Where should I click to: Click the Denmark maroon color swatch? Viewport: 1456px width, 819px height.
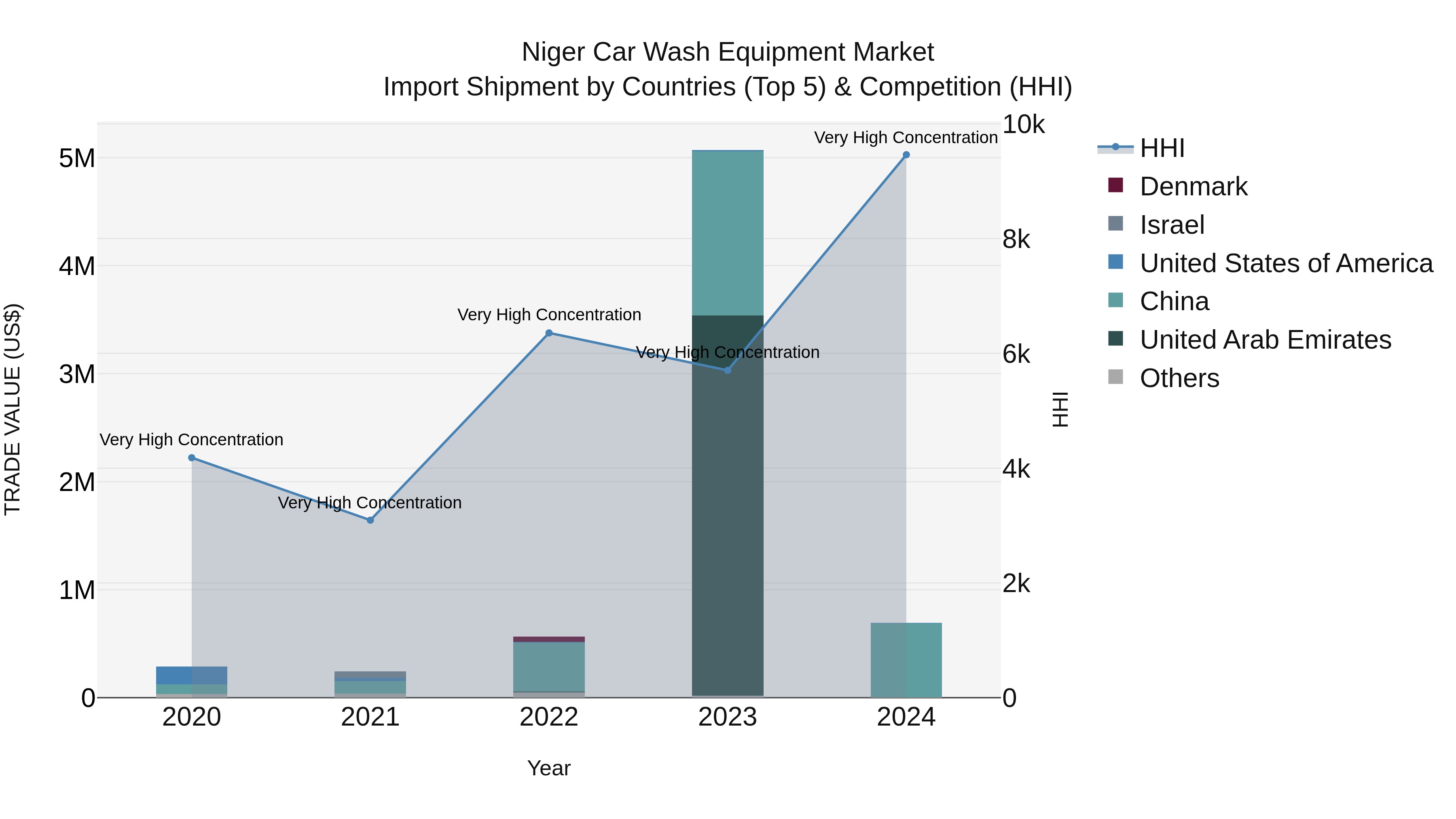[1116, 185]
